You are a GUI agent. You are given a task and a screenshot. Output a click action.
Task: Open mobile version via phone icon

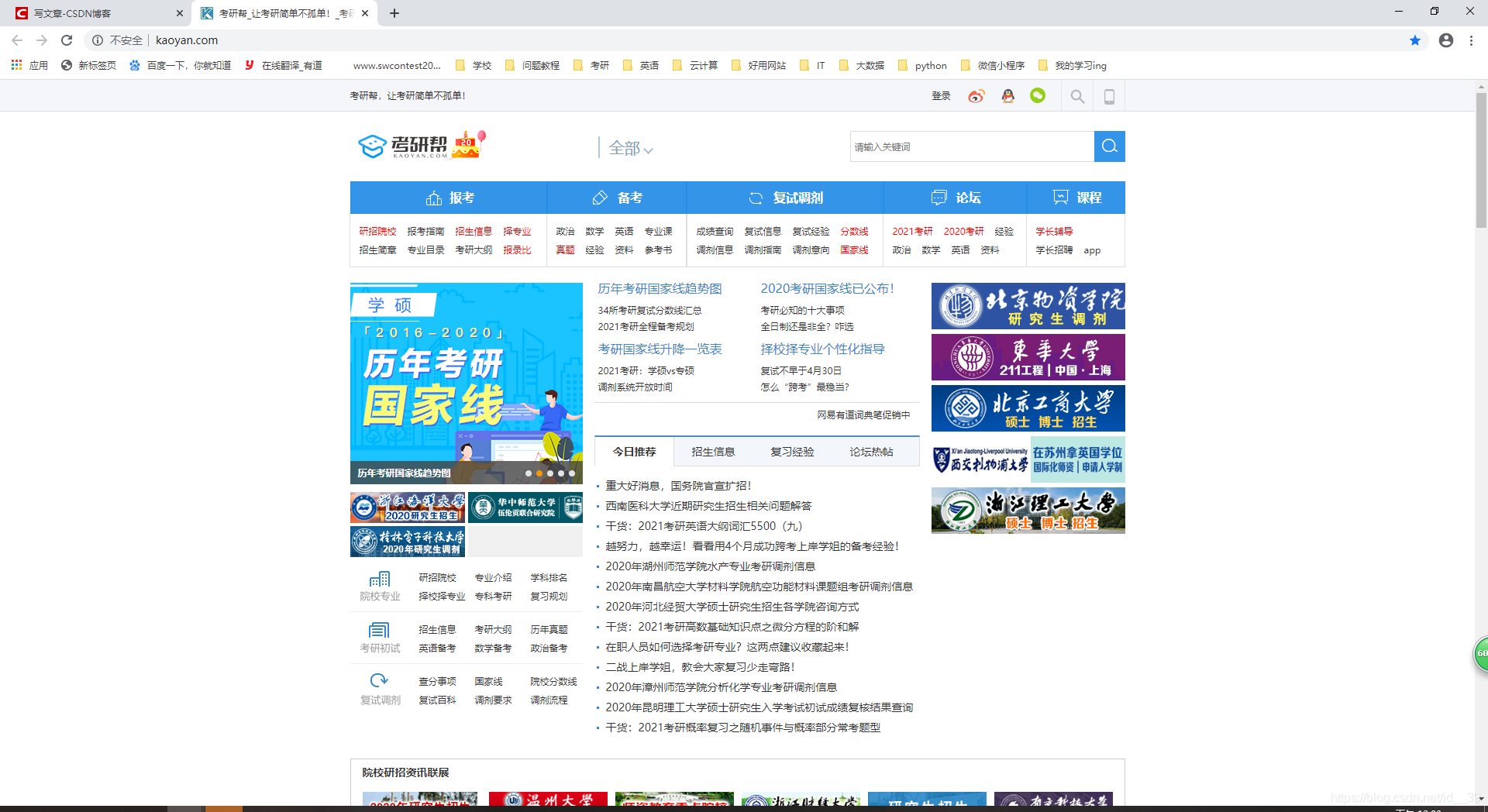[x=1108, y=95]
